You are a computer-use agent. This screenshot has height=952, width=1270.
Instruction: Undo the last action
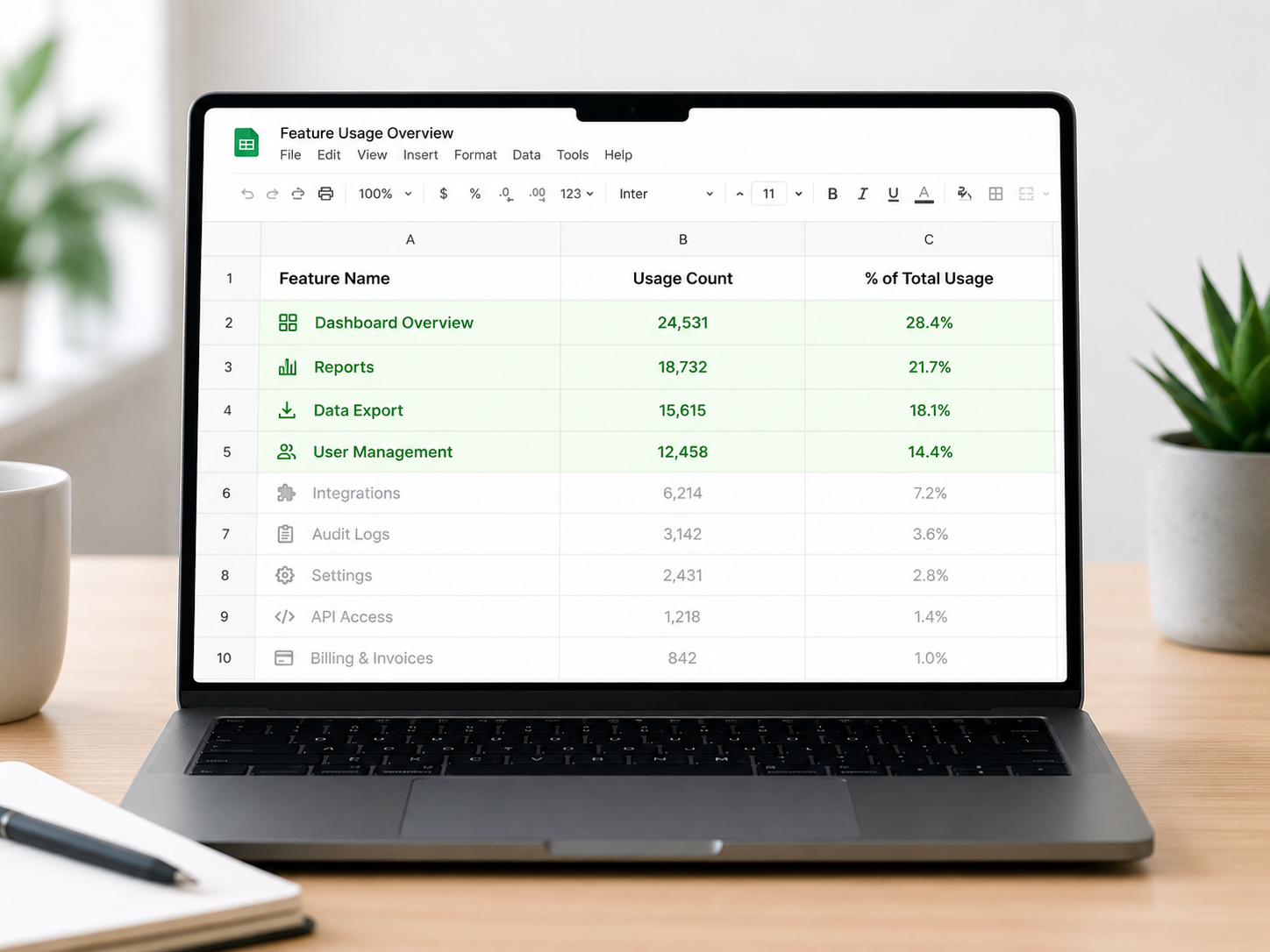point(247,194)
